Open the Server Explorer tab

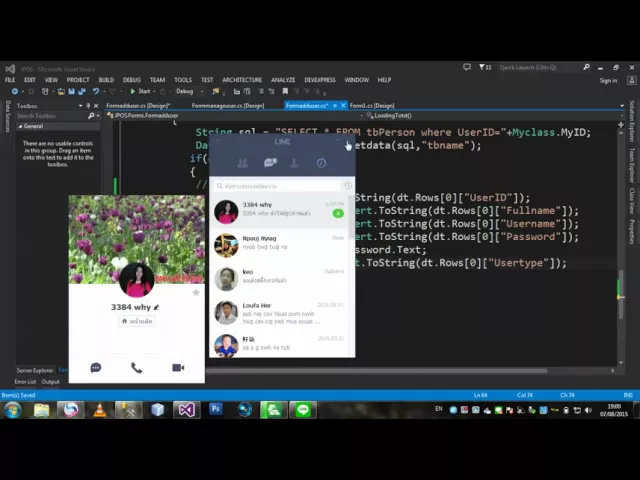[x=35, y=371]
